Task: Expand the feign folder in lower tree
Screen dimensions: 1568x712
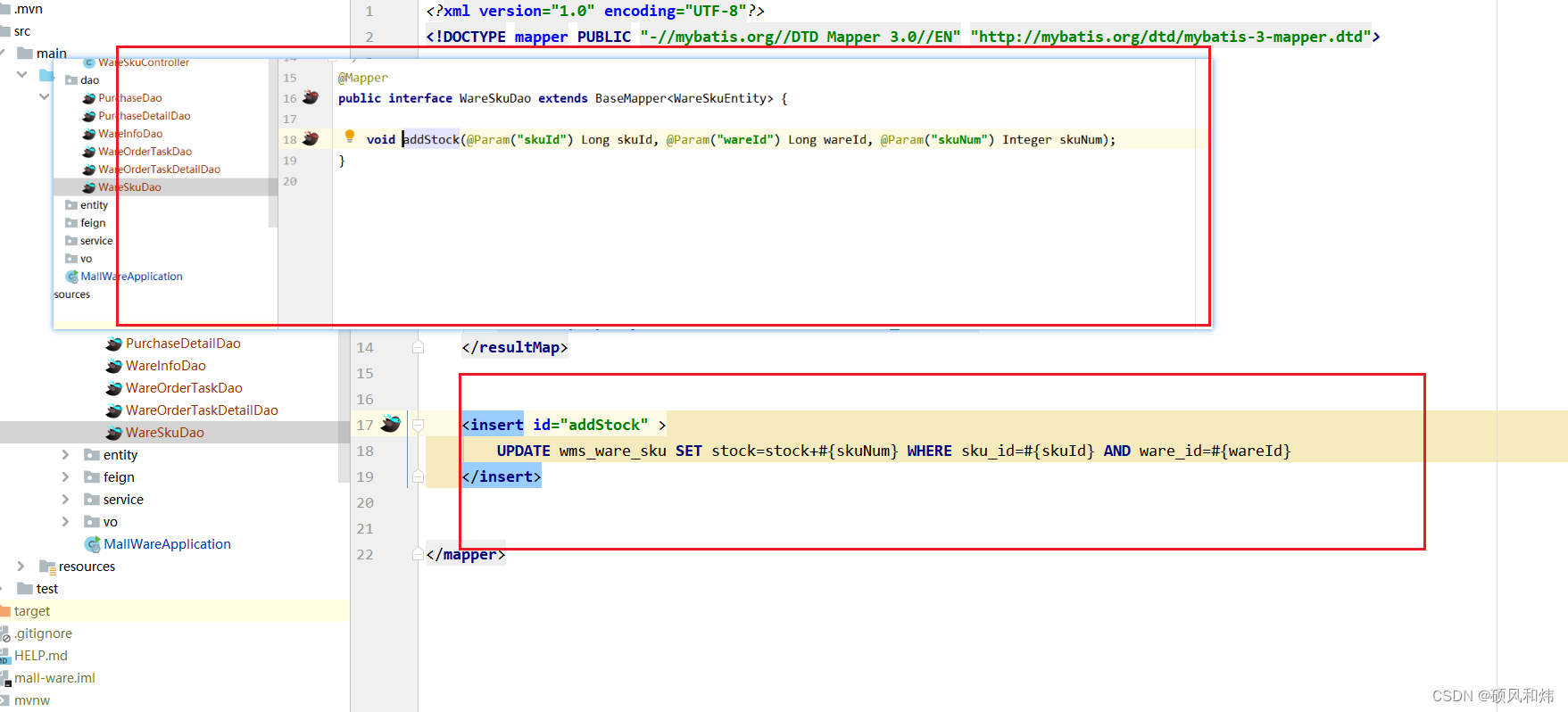Action: (65, 477)
